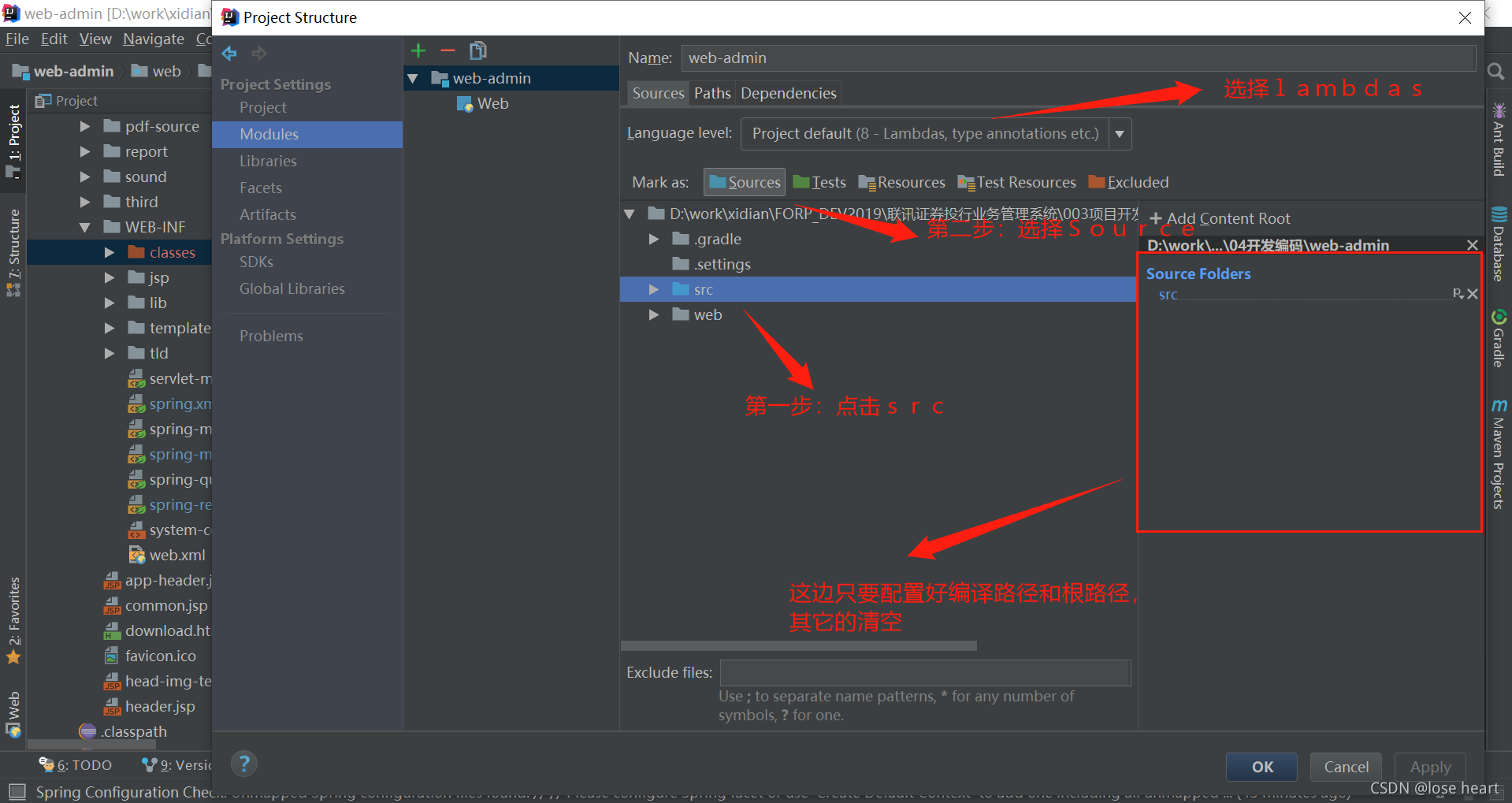Click the back navigation arrow in Project Structure
Screen dimensions: 1512x803
[229, 54]
